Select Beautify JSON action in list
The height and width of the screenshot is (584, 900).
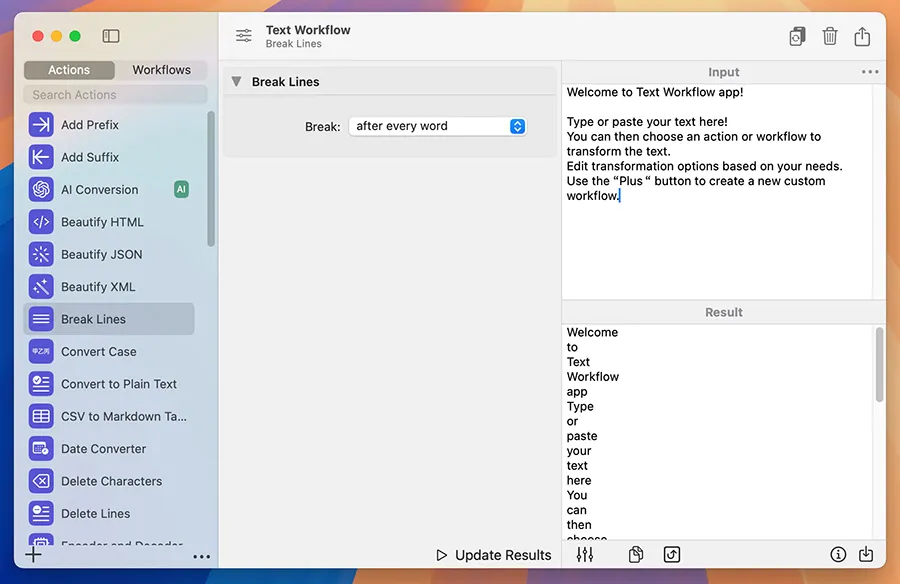coord(101,254)
